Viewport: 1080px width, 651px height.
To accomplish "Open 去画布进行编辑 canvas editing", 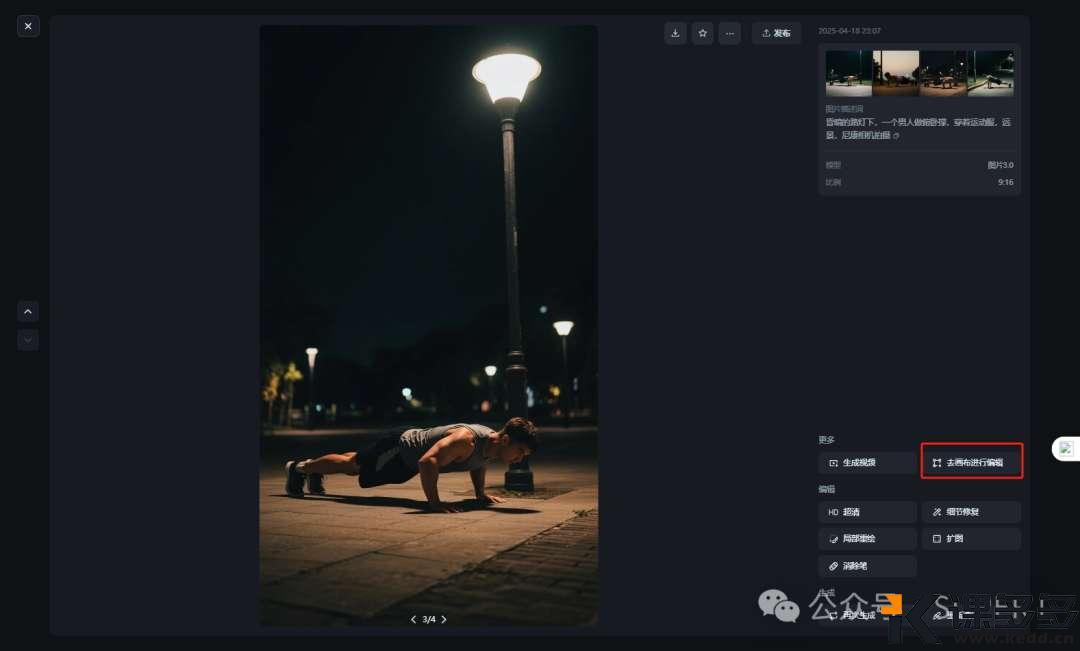I will [971, 463].
